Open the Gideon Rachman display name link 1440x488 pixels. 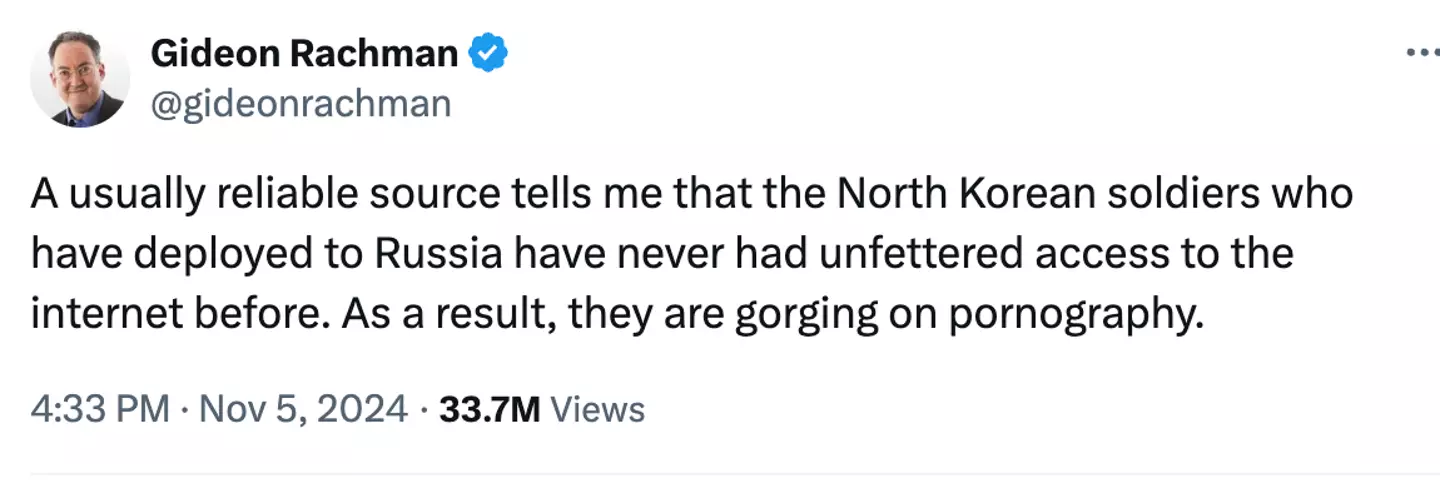(304, 54)
